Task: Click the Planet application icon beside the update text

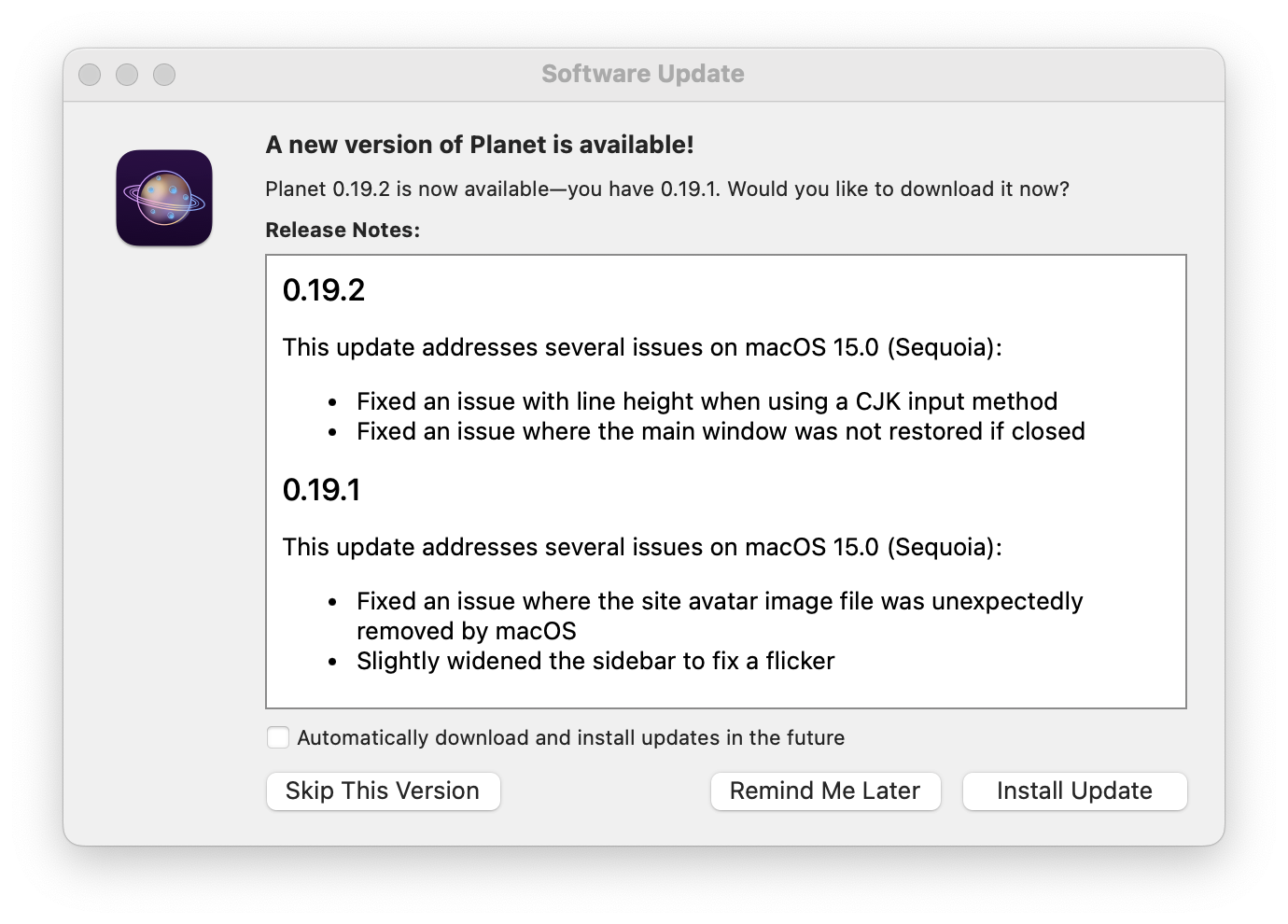Action: (x=163, y=198)
